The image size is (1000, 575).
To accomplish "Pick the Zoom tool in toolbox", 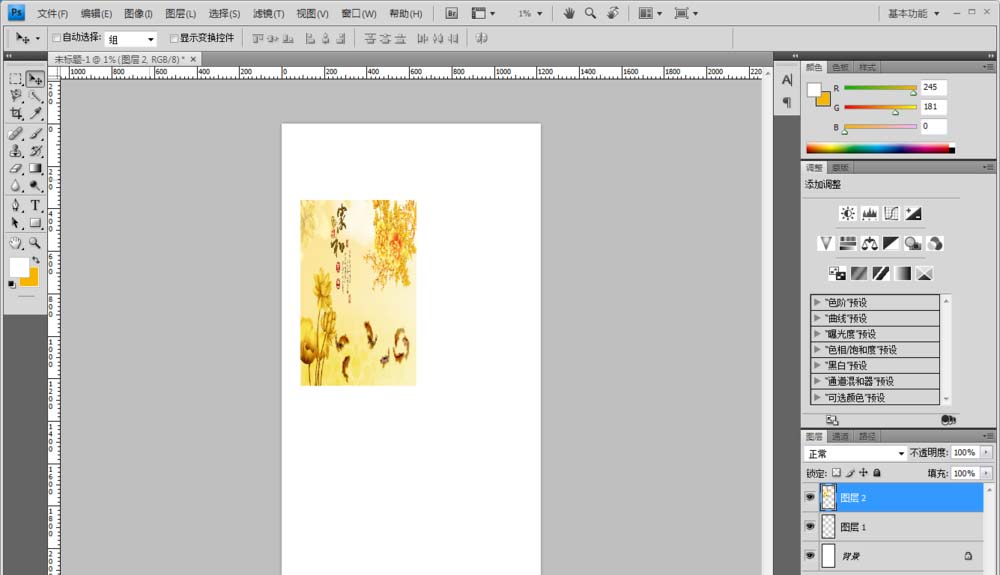I will 35,243.
